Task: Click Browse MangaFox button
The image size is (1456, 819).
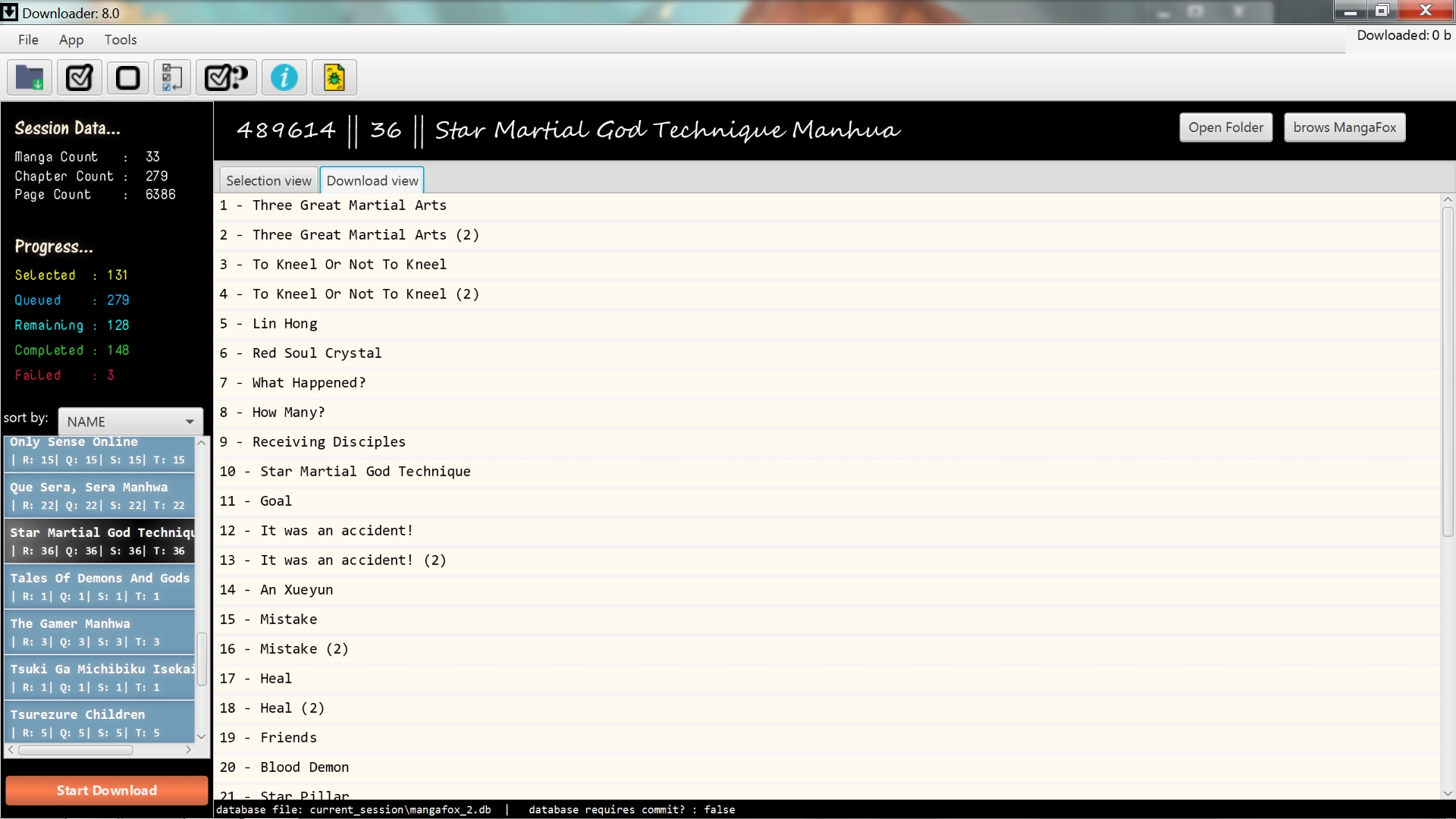Action: (1344, 127)
